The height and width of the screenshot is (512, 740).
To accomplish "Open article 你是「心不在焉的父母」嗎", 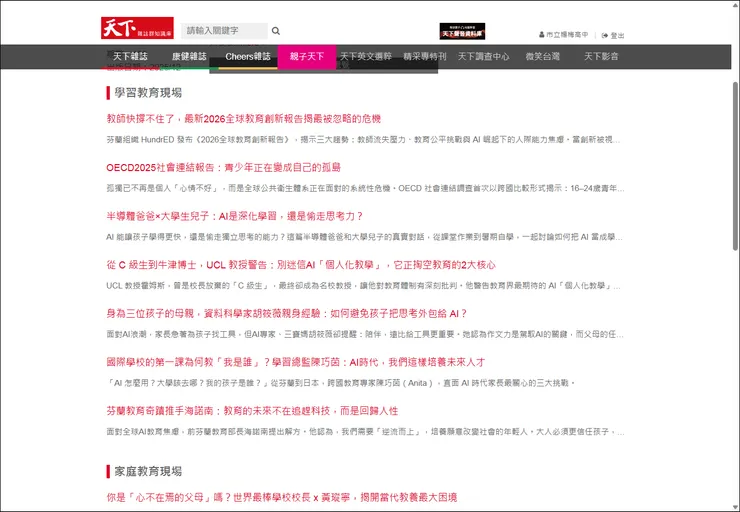I will point(282,497).
